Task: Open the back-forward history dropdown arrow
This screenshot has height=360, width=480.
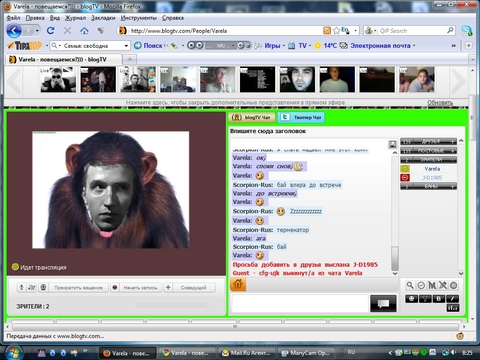Action: click(37, 31)
